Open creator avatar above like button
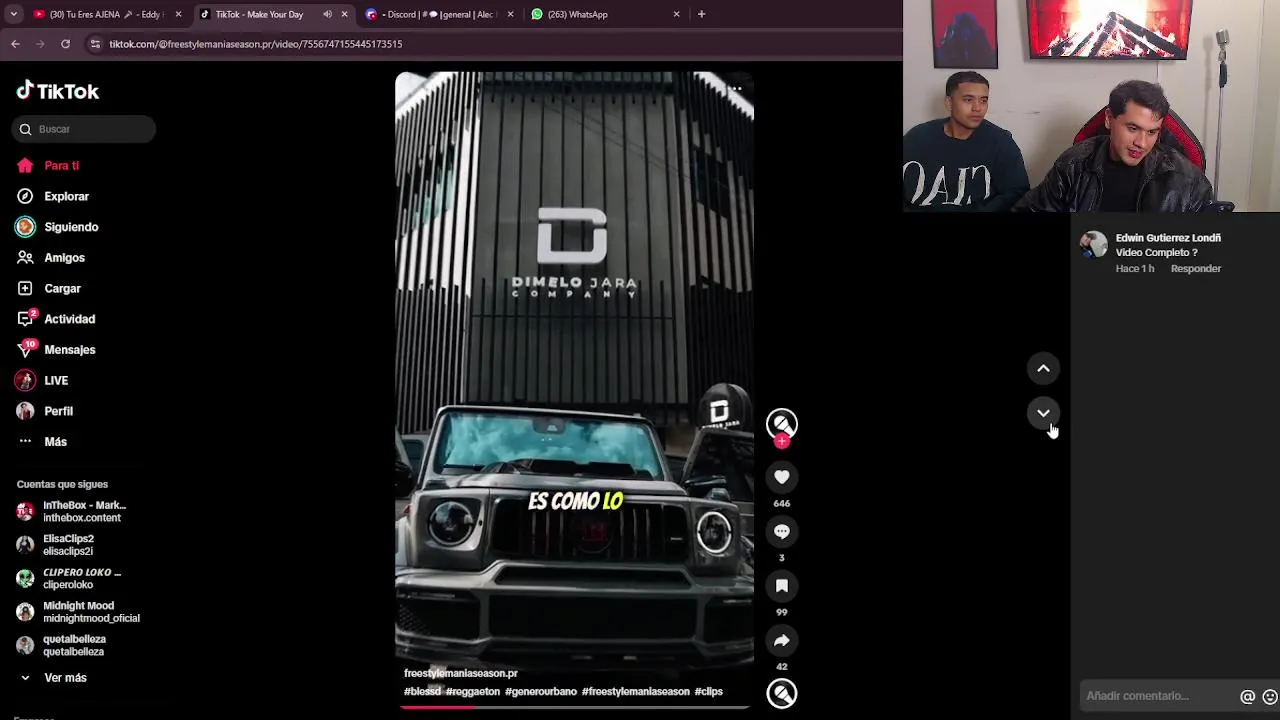 pos(782,424)
